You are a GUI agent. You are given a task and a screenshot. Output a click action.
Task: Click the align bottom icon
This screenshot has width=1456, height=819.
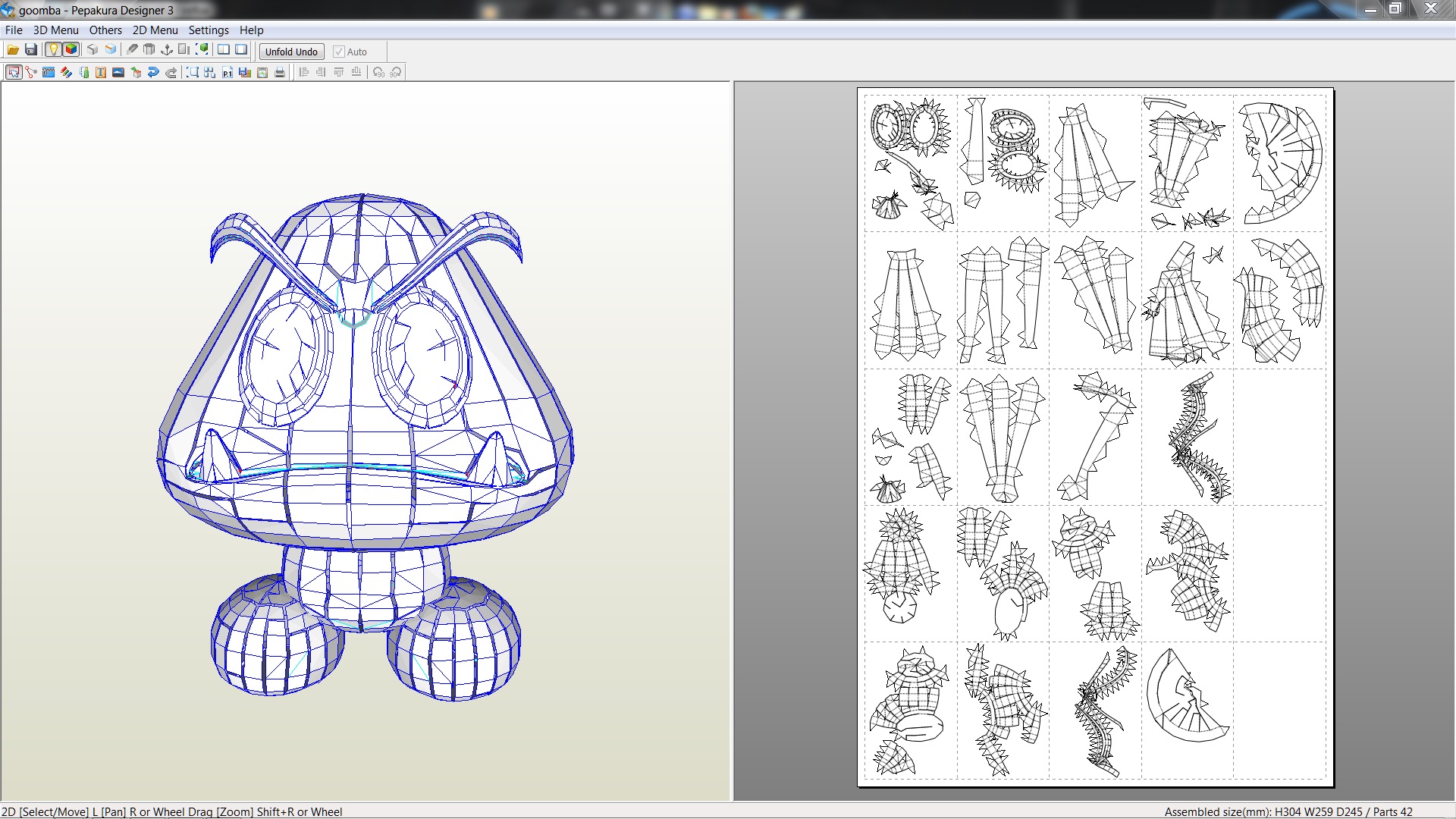coord(356,73)
